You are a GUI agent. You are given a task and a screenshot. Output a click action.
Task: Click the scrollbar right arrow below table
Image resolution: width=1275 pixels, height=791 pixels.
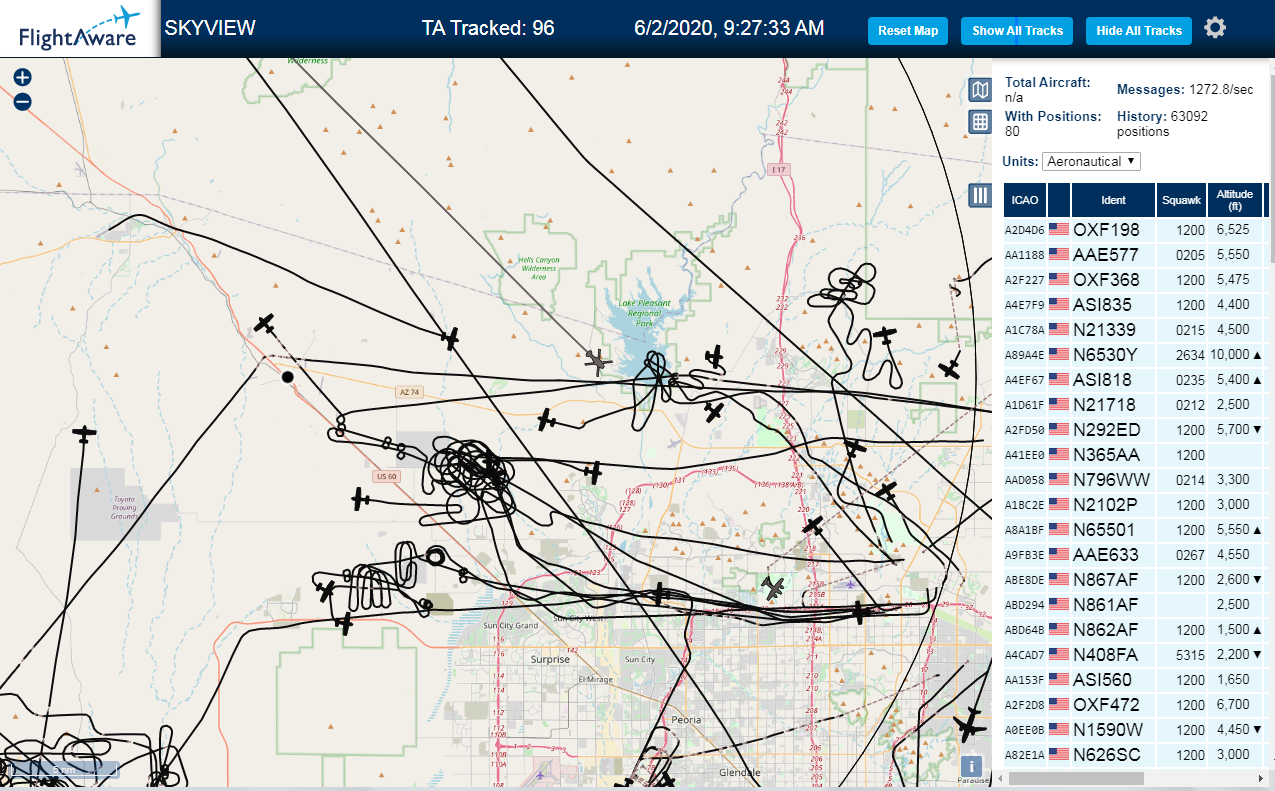[x=1260, y=778]
